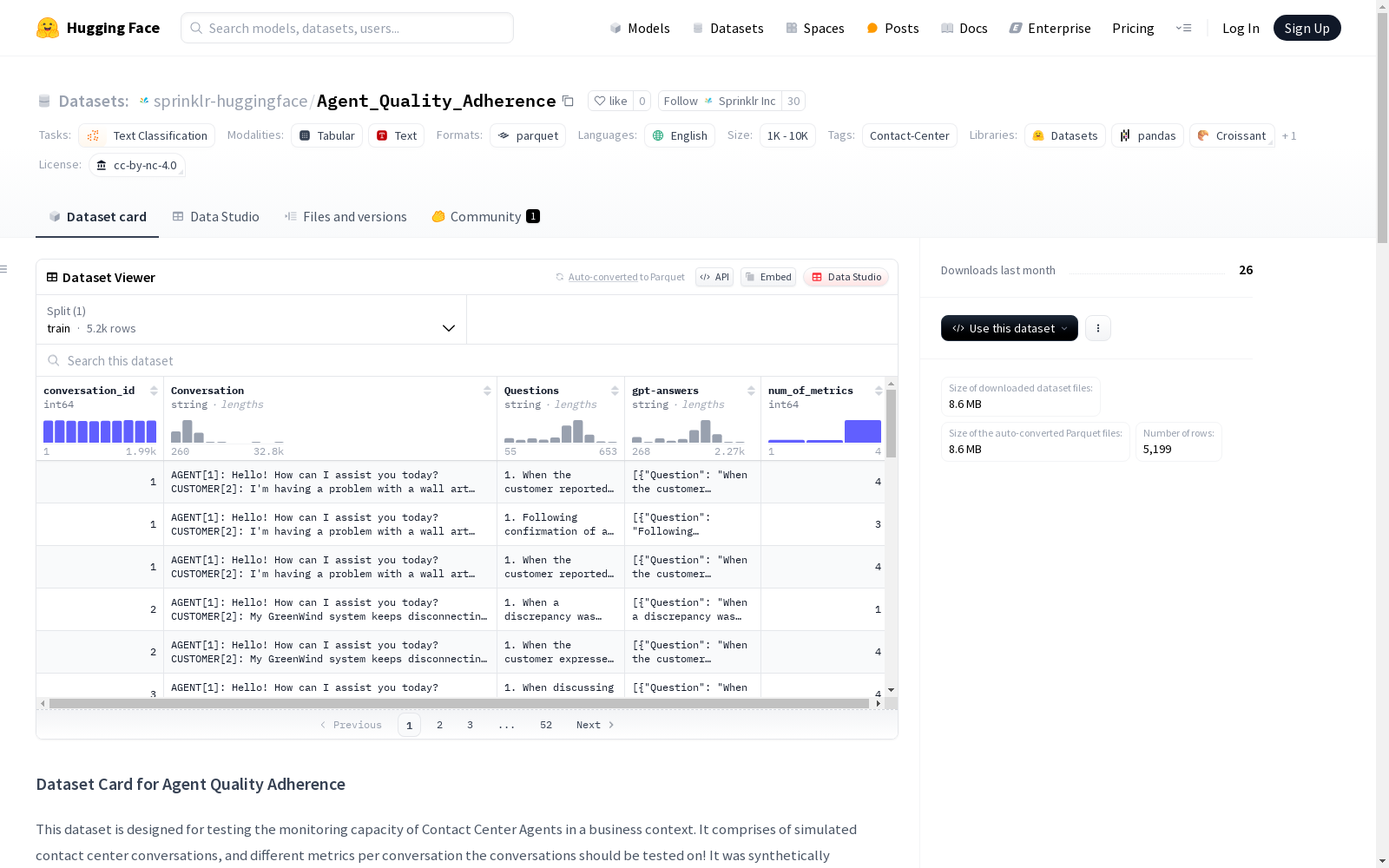The height and width of the screenshot is (868, 1389).
Task: Select the Tabular modality tag
Action: (326, 135)
